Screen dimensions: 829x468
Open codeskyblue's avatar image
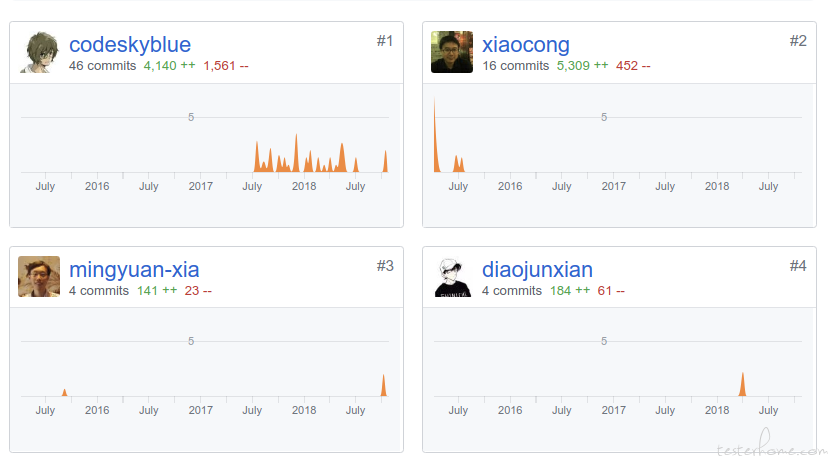click(x=39, y=52)
